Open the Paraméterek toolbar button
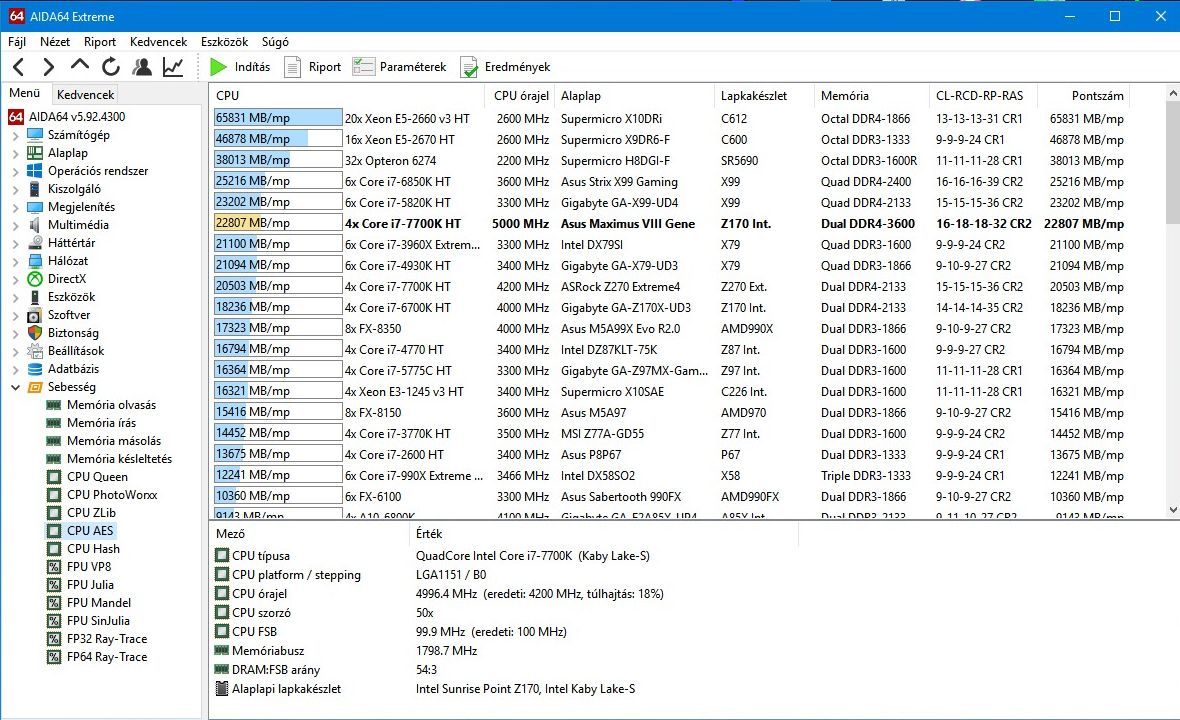The width and height of the screenshot is (1180, 720). [x=400, y=67]
